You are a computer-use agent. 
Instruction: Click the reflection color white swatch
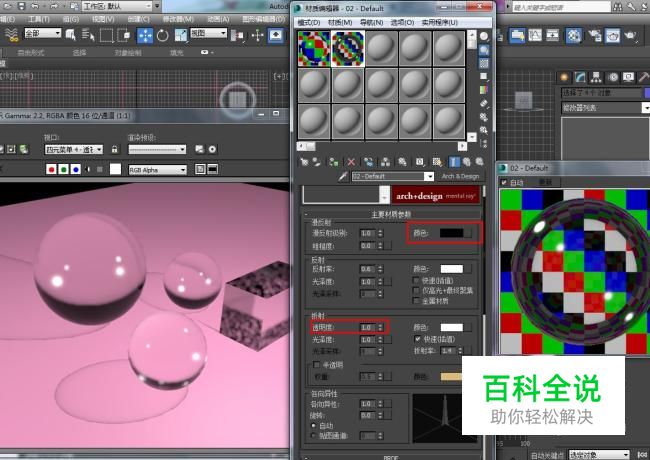(452, 269)
